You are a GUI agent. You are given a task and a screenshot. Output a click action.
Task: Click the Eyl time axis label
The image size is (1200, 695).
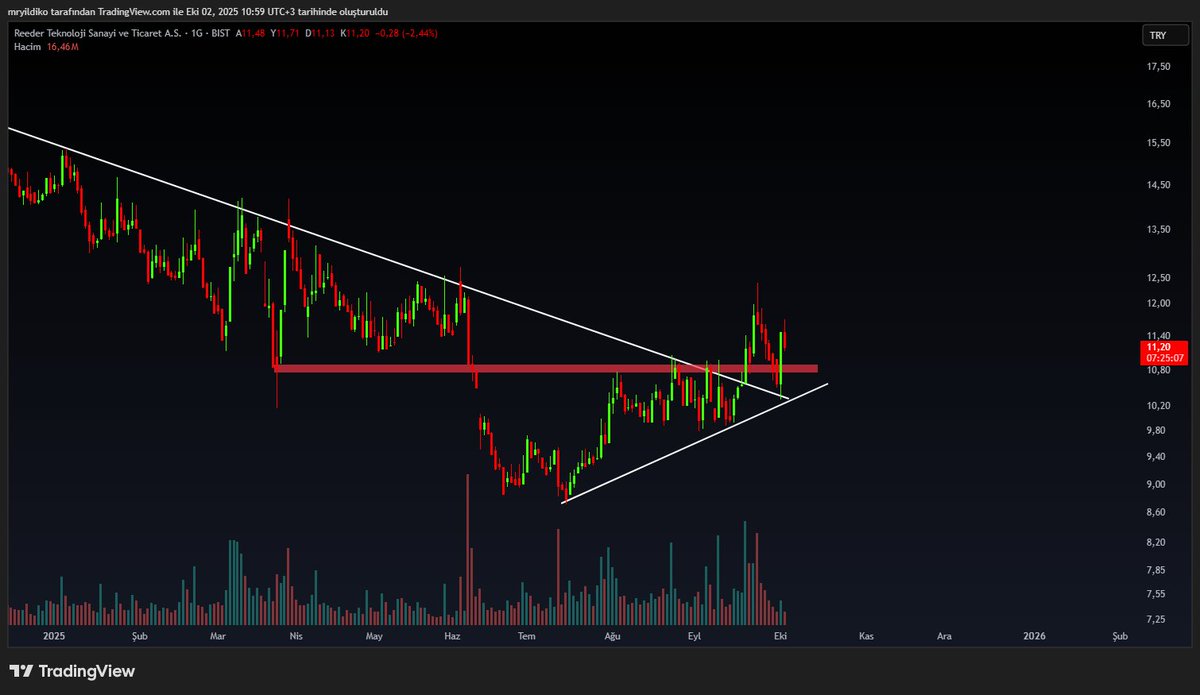point(693,635)
